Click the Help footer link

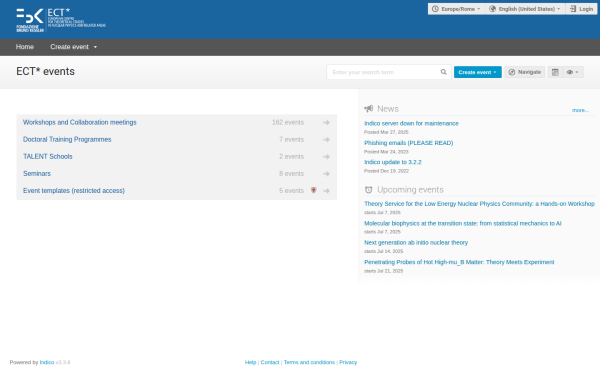[x=250, y=362]
